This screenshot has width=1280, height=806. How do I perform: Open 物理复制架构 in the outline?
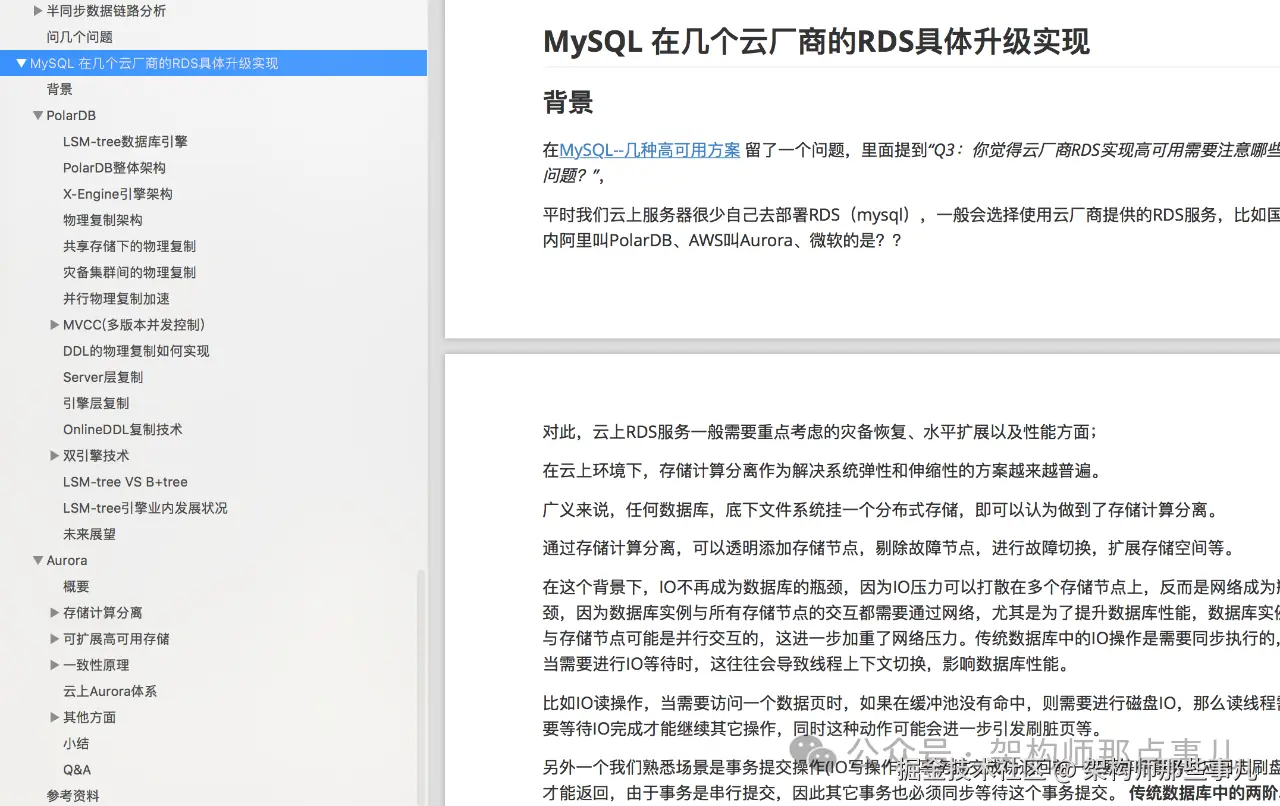coord(102,220)
